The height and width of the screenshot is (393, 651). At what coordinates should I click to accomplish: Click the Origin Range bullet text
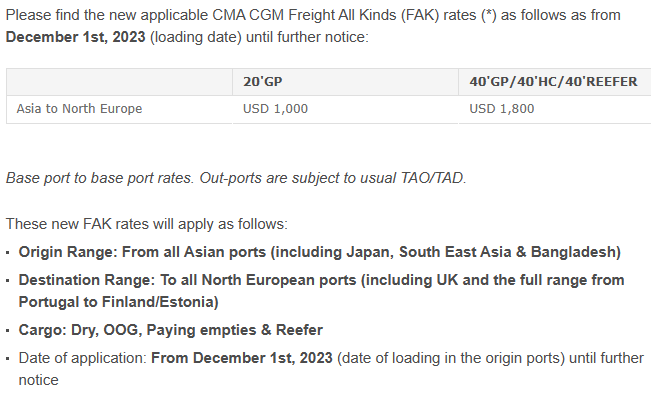[x=320, y=252]
